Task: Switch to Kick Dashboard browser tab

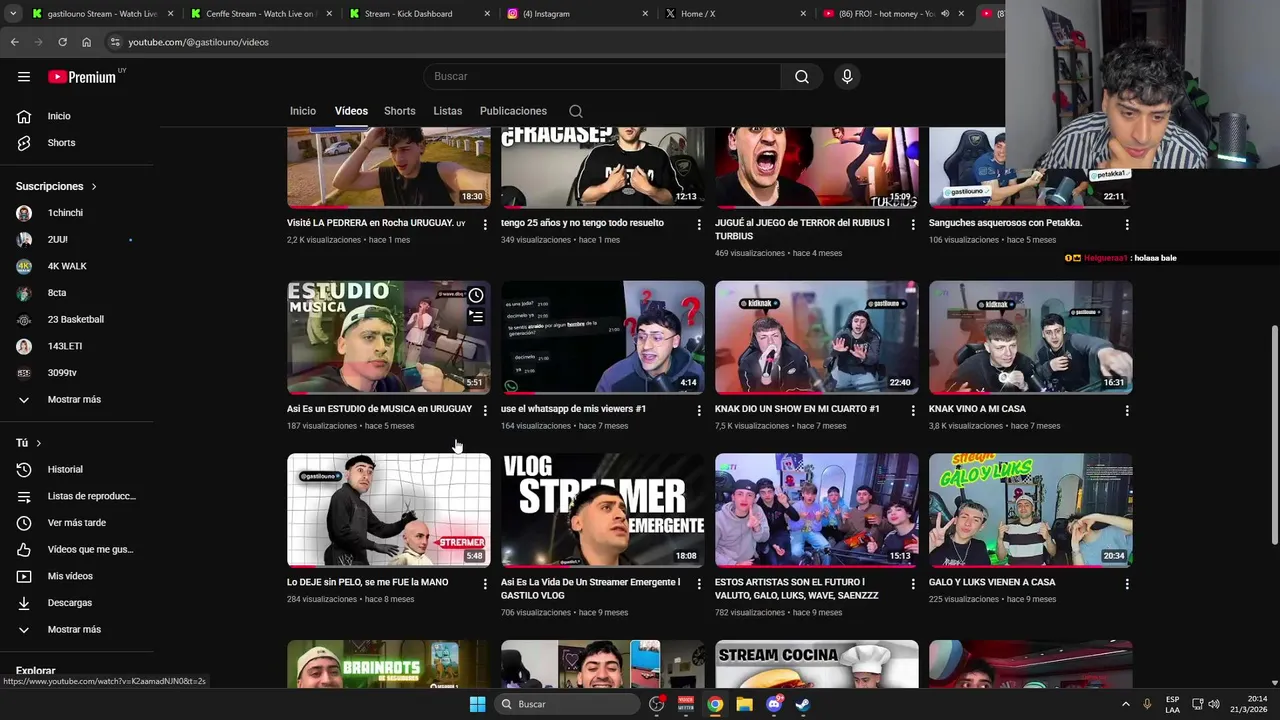Action: click(x=419, y=14)
